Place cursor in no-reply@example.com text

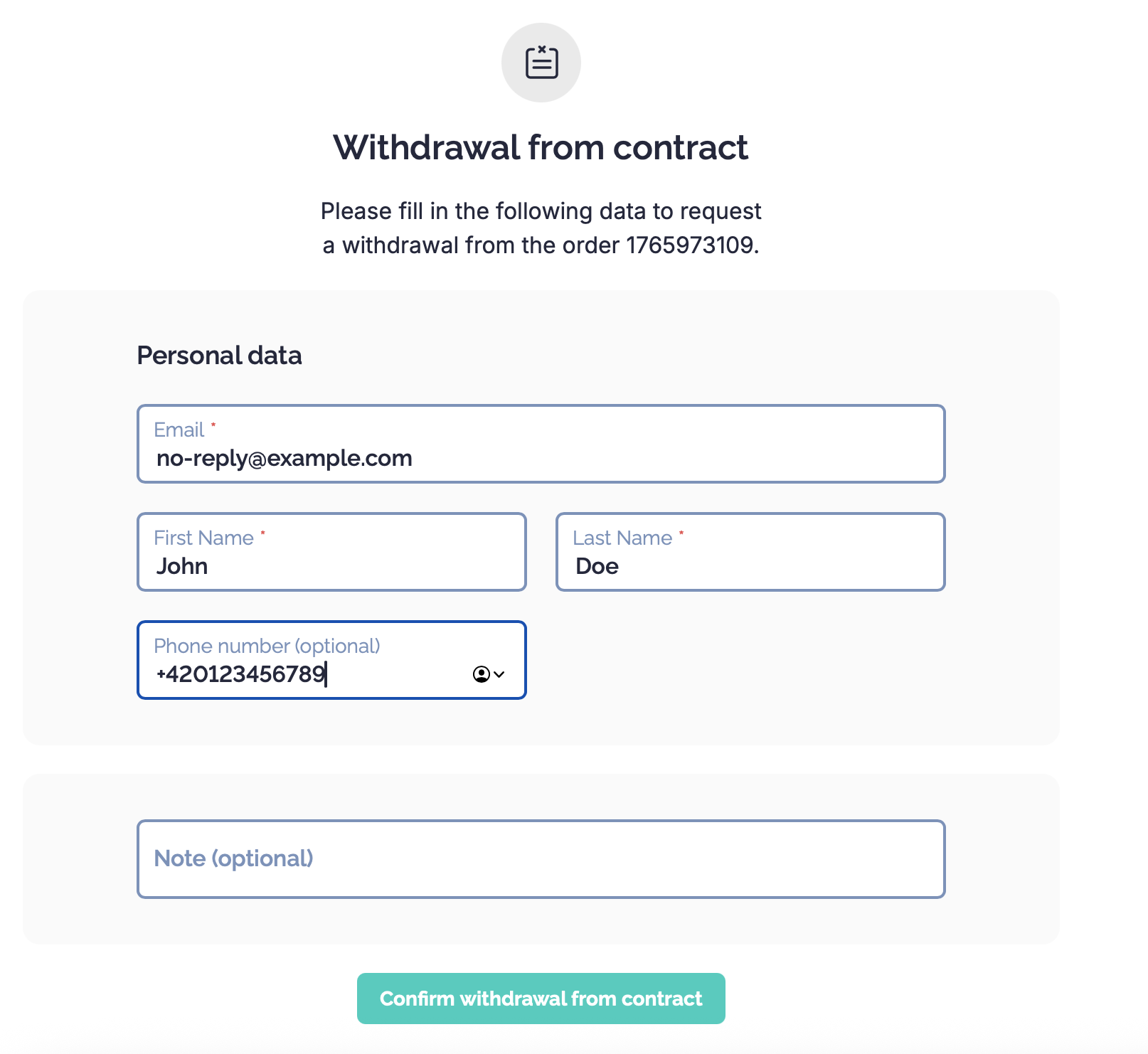[285, 458]
